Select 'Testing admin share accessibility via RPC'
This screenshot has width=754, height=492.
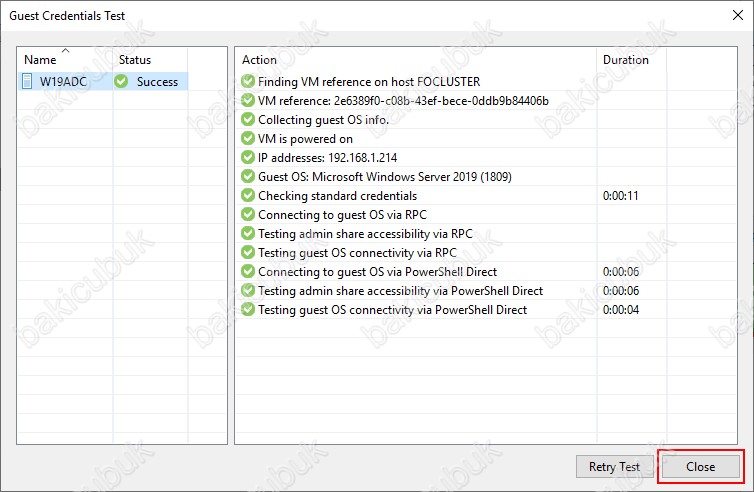(x=365, y=234)
